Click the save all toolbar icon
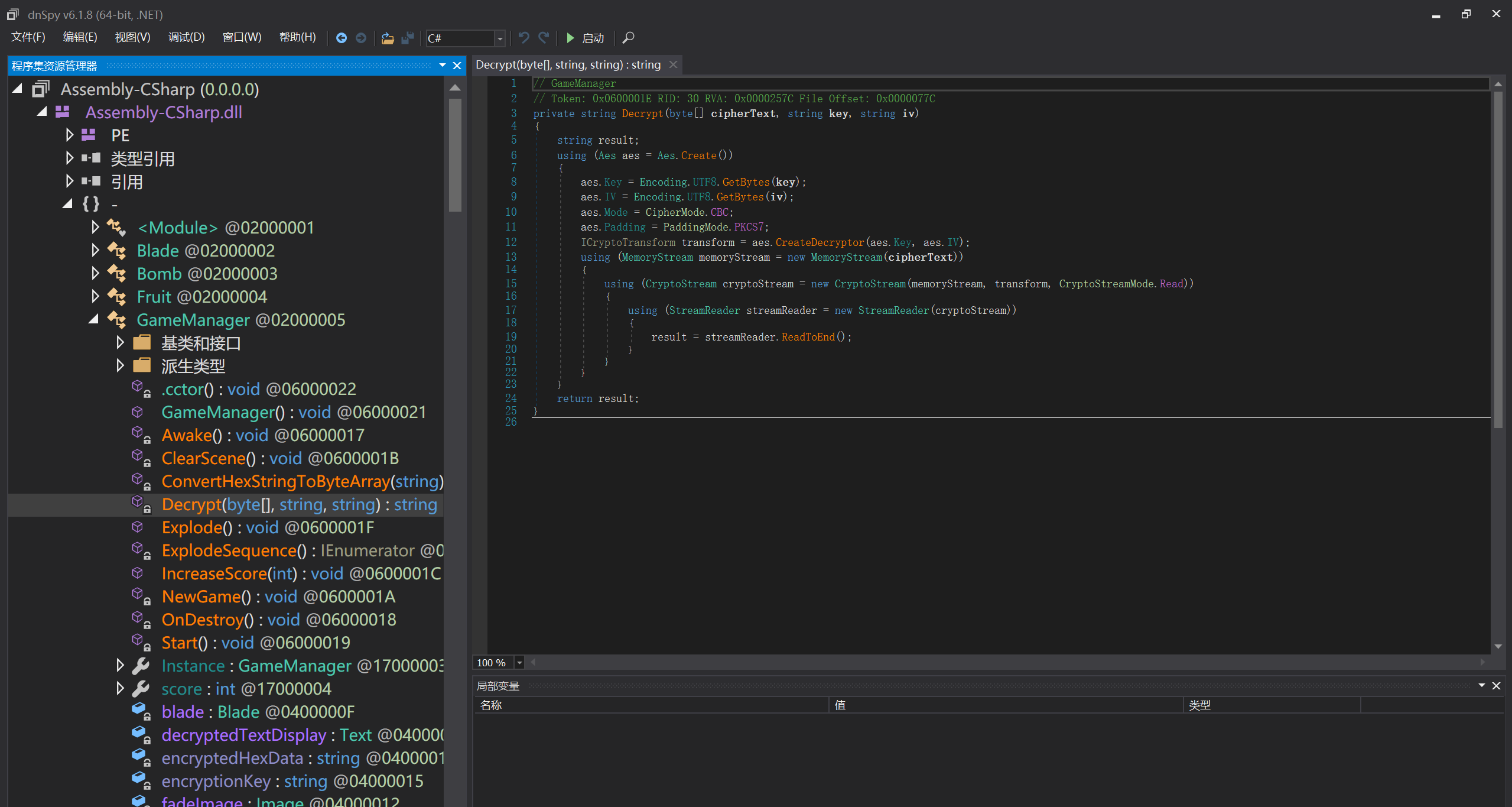 coord(408,38)
